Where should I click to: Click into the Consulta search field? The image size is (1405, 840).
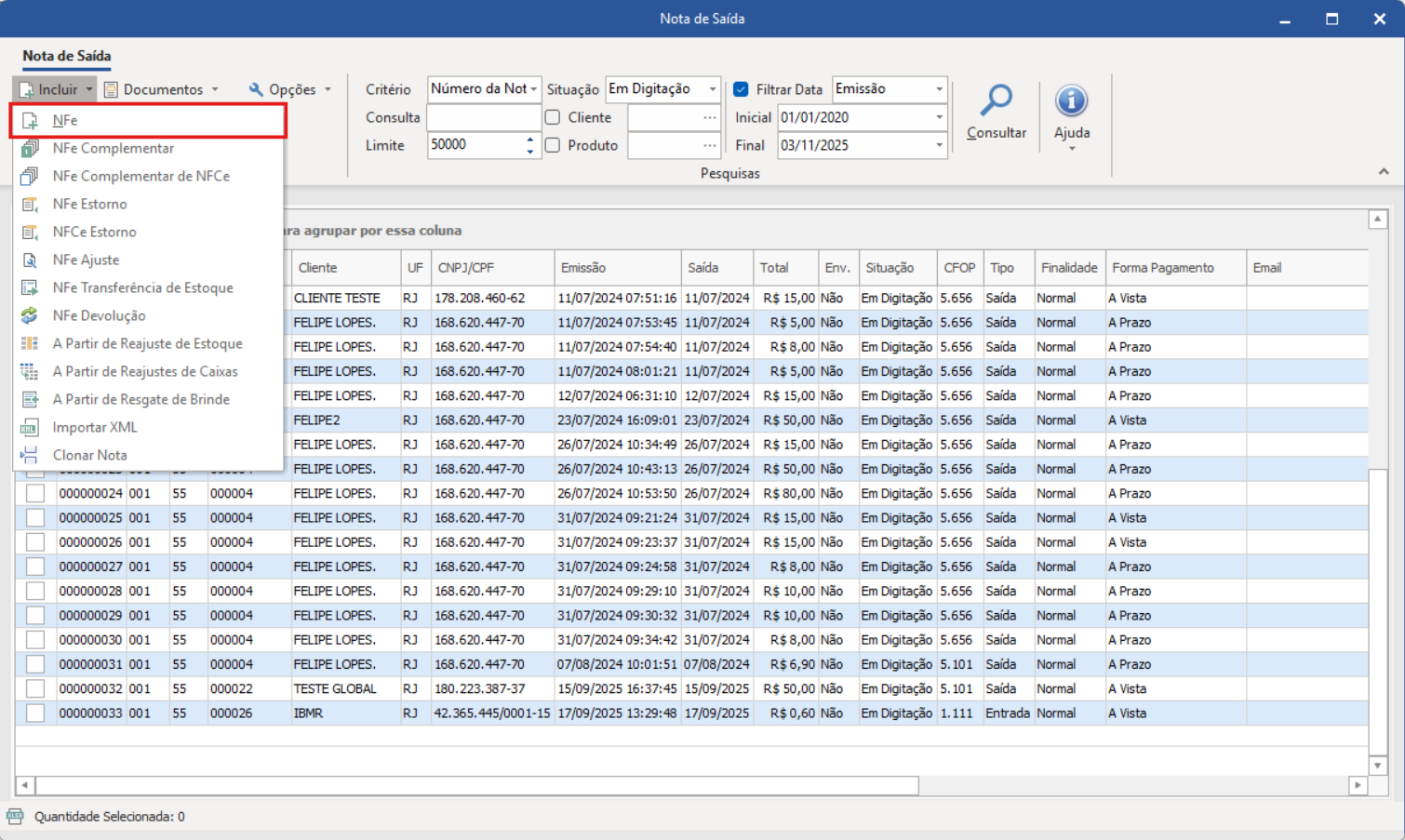tap(483, 117)
